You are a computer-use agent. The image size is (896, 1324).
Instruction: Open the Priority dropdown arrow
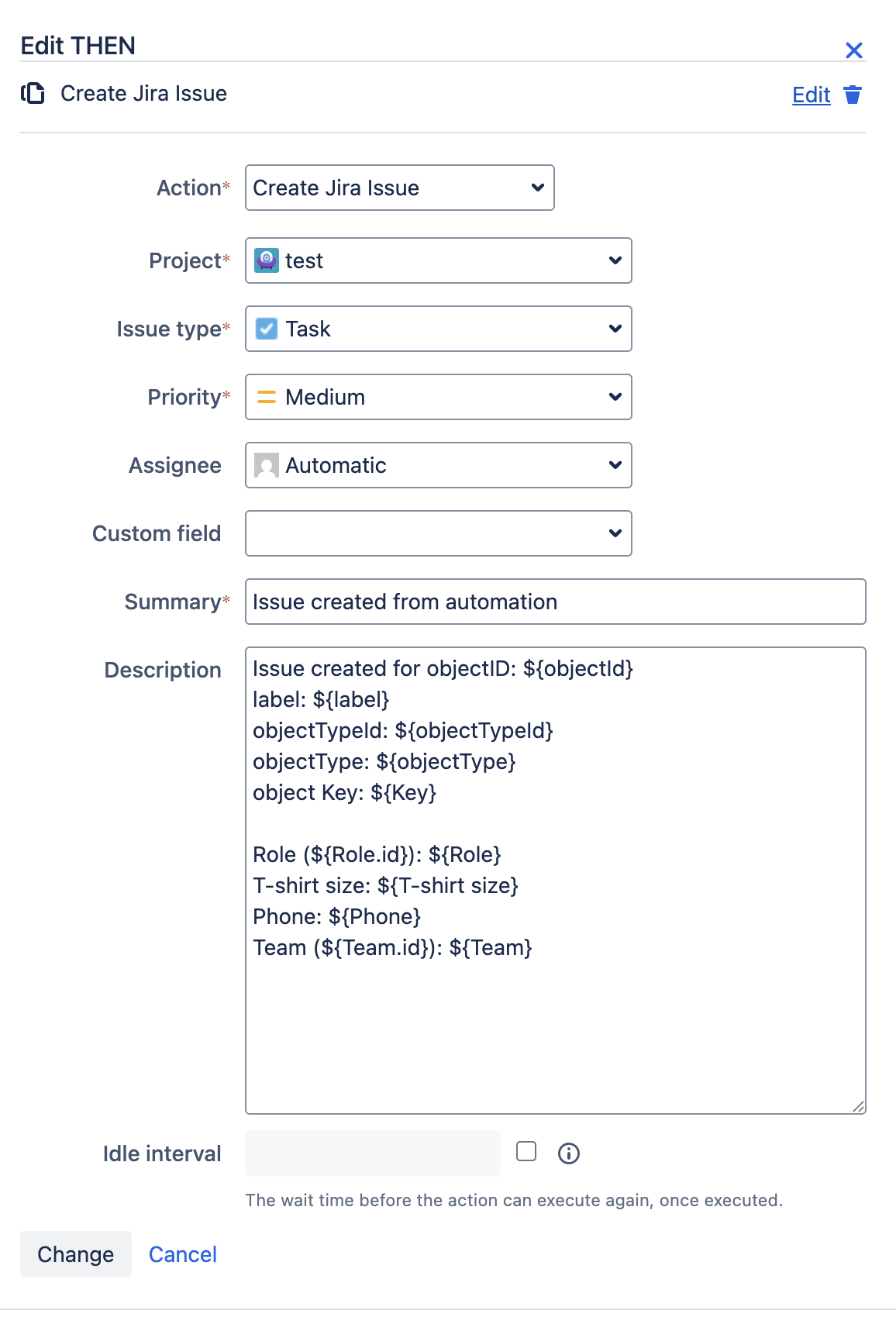615,397
